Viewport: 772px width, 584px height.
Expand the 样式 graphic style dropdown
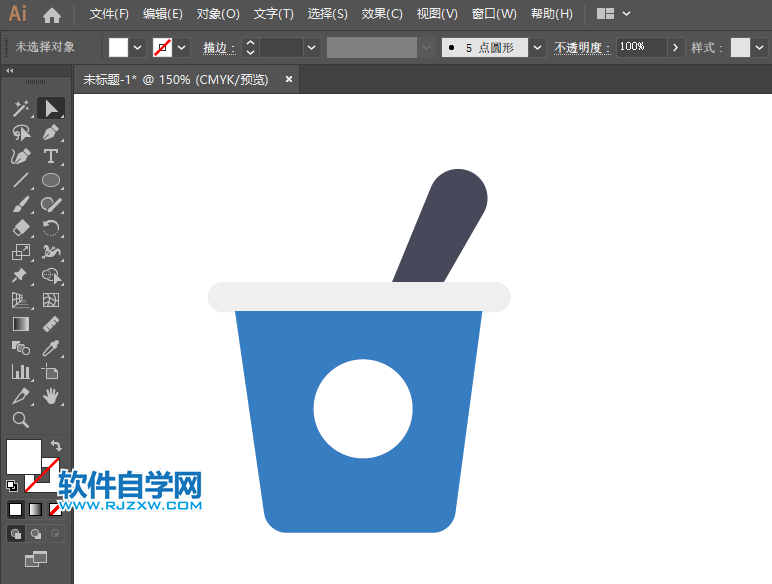click(758, 47)
